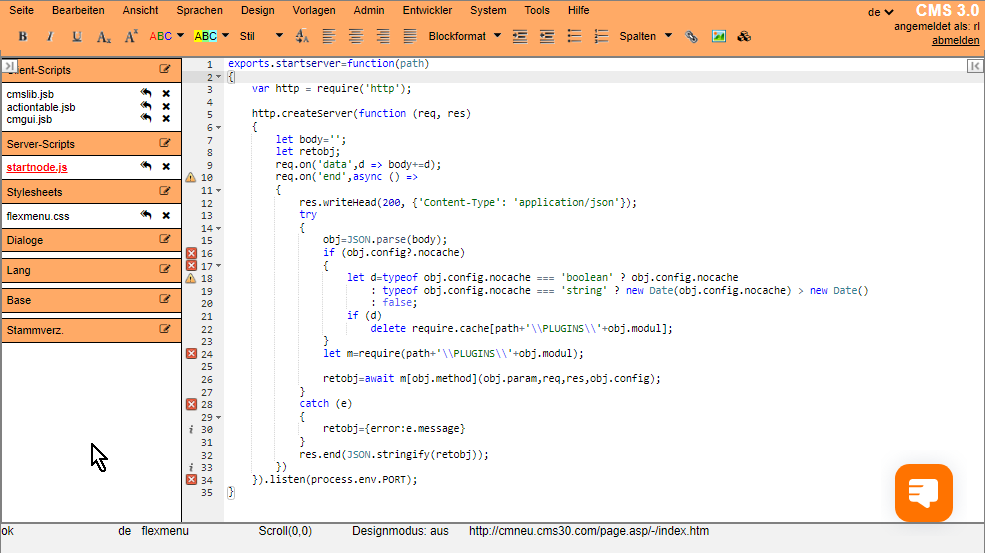Open the startnode.js file link
Image resolution: width=985 pixels, height=553 pixels.
click(37, 167)
